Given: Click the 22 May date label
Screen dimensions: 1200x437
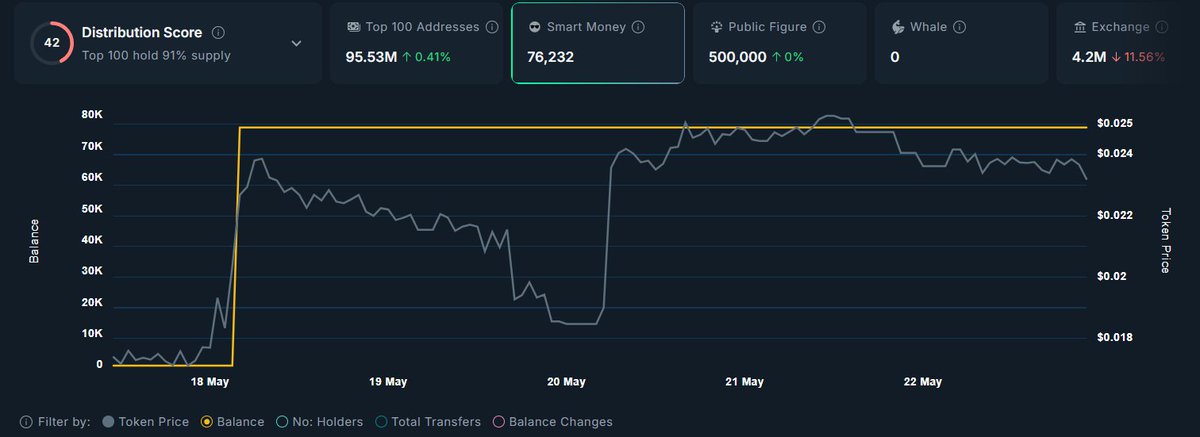Looking at the screenshot, I should click(x=923, y=382).
